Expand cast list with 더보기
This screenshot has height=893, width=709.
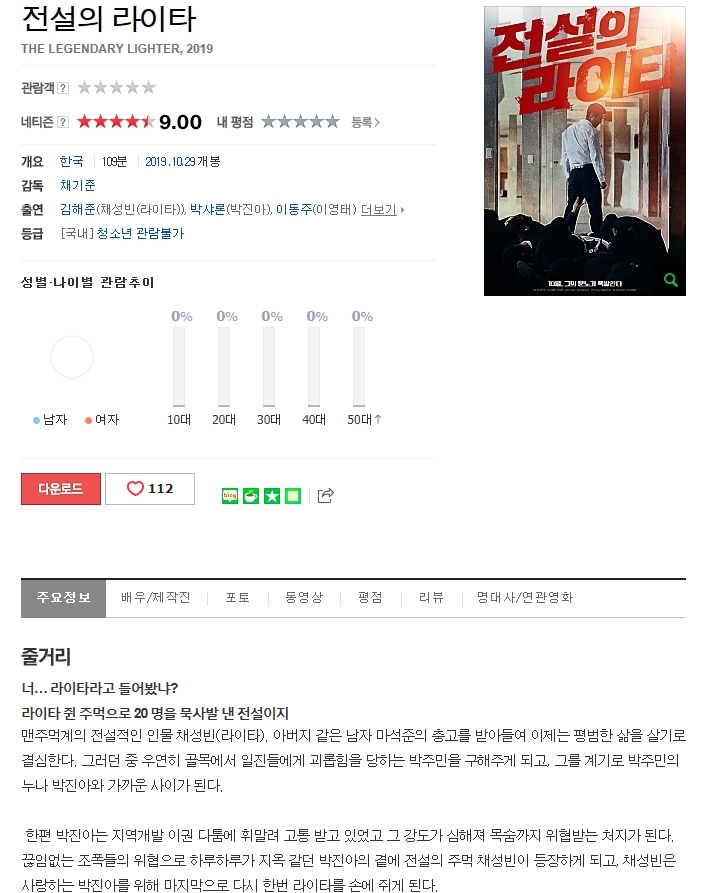pyautogui.click(x=382, y=210)
